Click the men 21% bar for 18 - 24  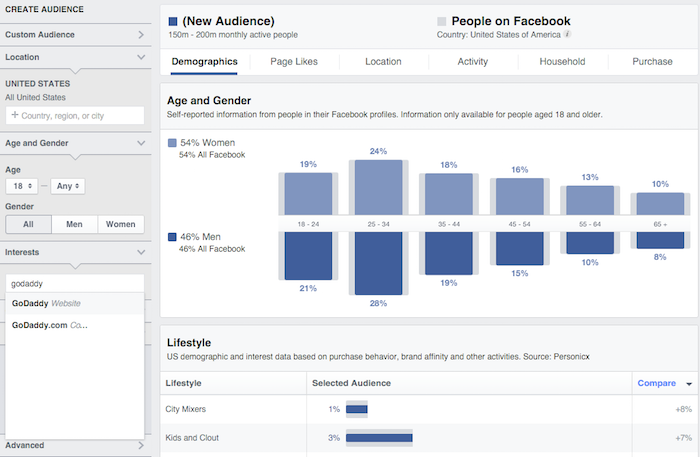click(308, 256)
